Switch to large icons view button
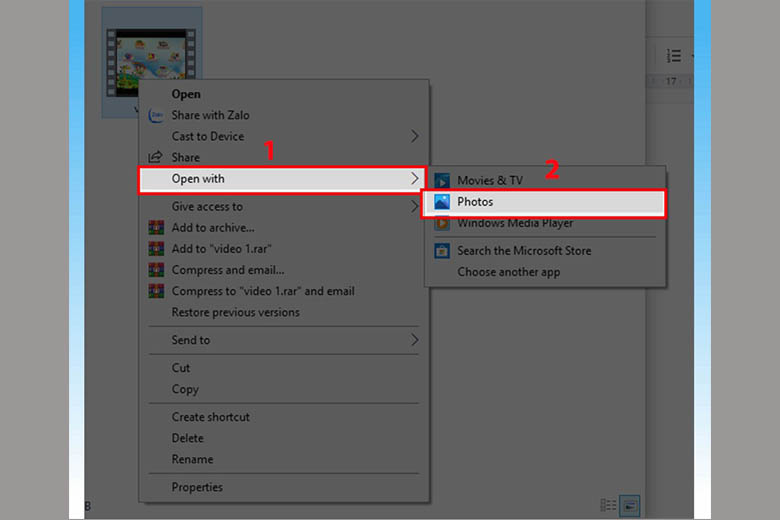 (x=629, y=506)
